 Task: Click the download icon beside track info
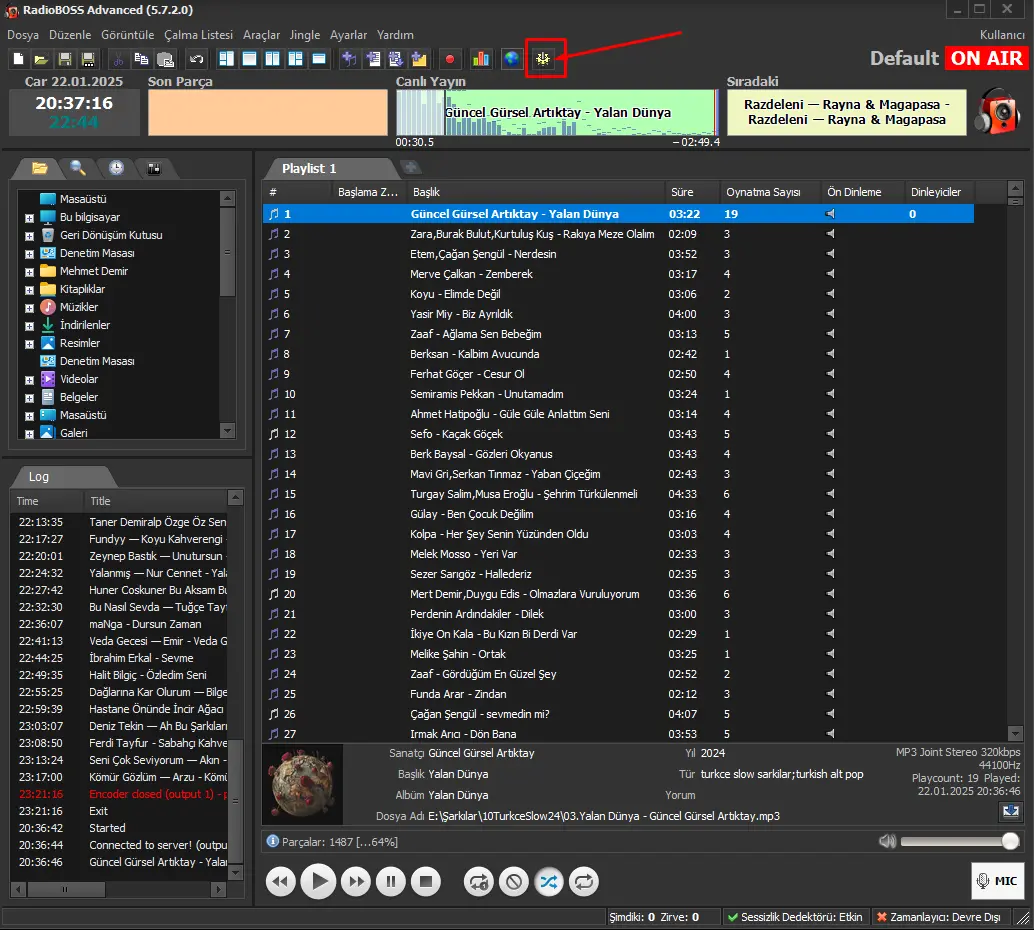[x=1011, y=811]
